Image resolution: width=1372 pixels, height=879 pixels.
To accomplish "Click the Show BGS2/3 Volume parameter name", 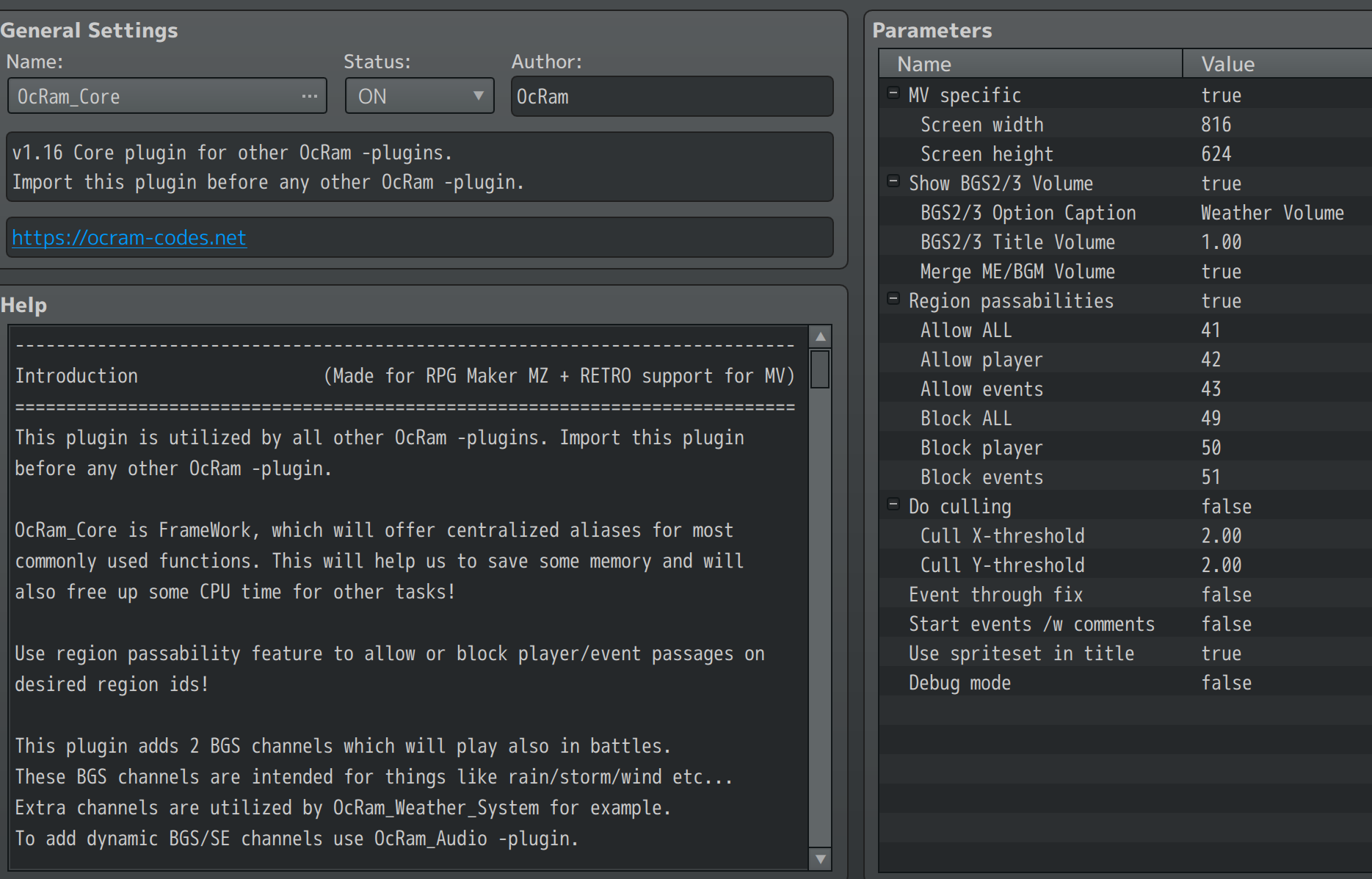I will pyautogui.click(x=1001, y=184).
